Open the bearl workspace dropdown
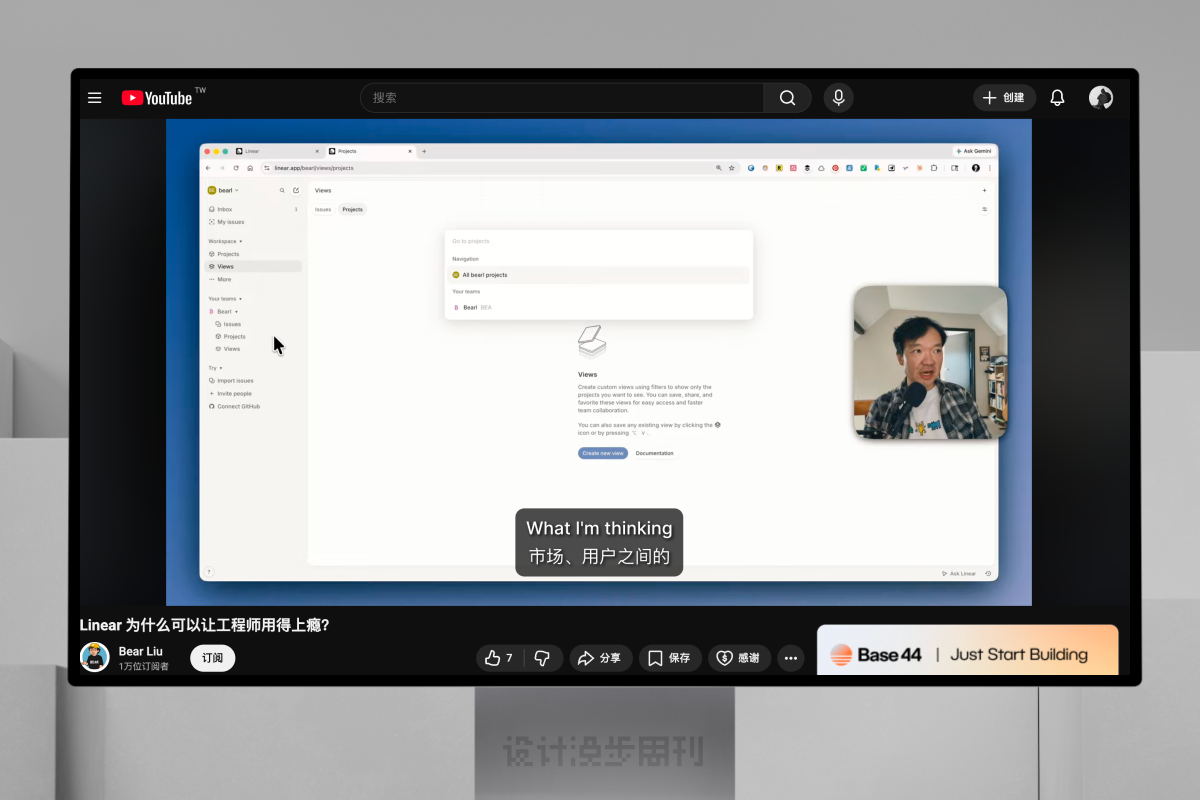Viewport: 1200px width, 800px height. point(223,190)
